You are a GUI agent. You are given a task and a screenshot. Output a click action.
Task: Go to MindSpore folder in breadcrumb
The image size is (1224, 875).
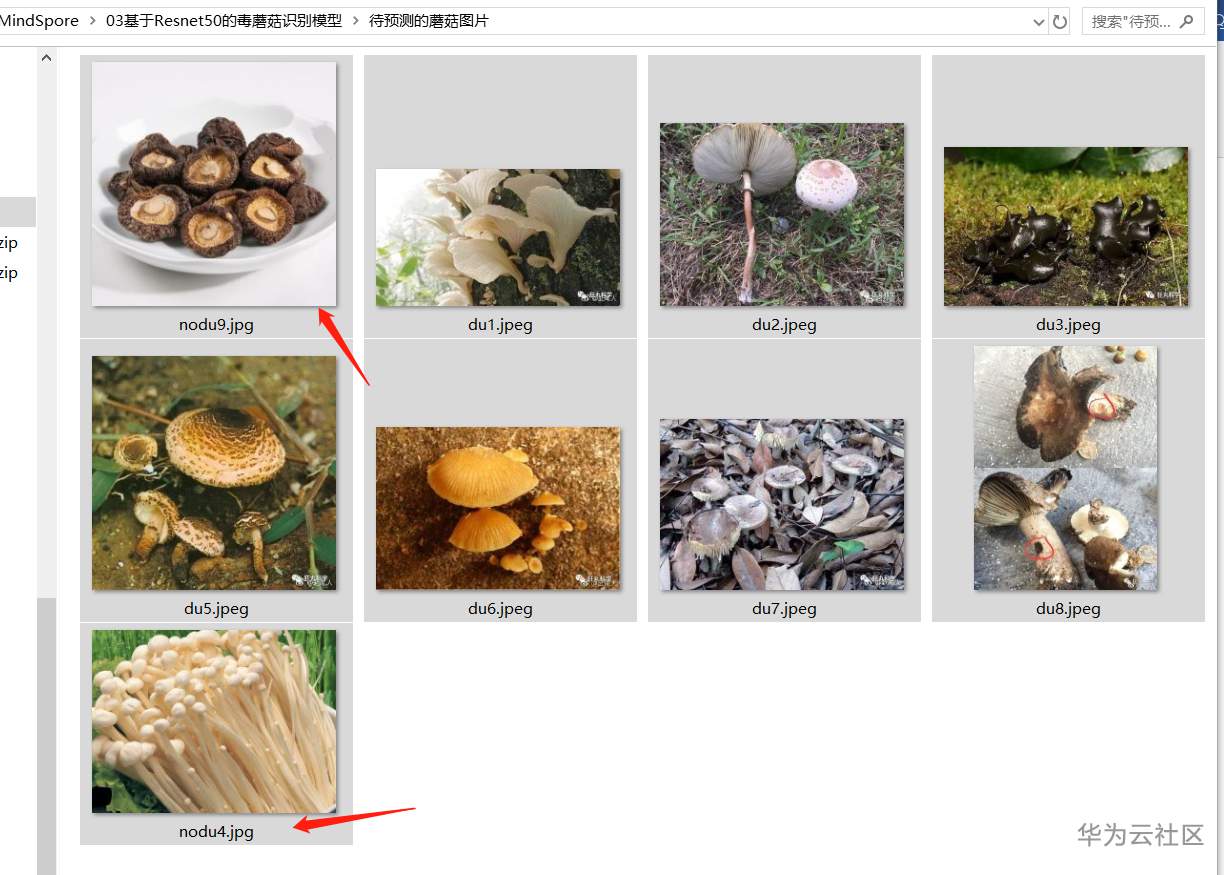39,20
